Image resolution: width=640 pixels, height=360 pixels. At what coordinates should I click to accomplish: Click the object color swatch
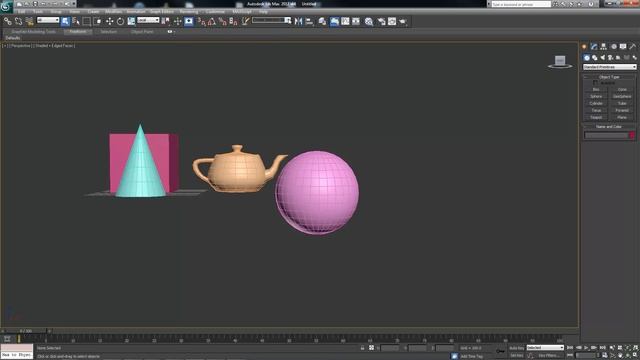click(632, 135)
